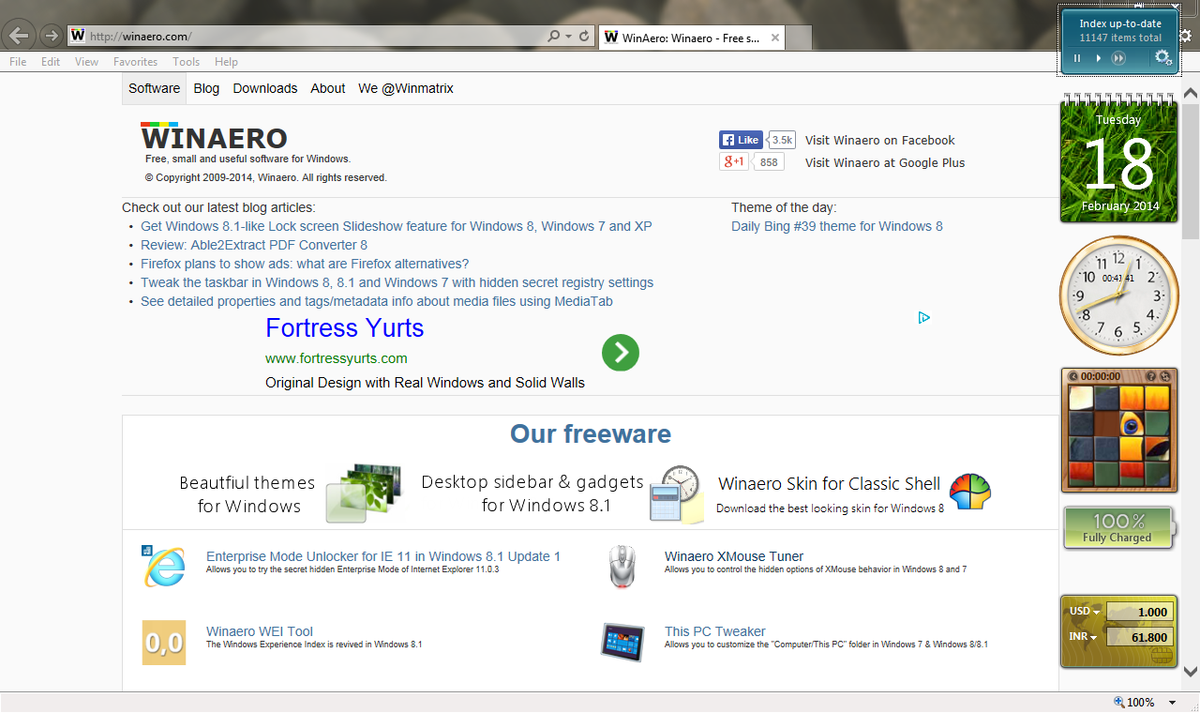Click the tablet icon for This PC Tweaker
The height and width of the screenshot is (713, 1200).
[622, 640]
